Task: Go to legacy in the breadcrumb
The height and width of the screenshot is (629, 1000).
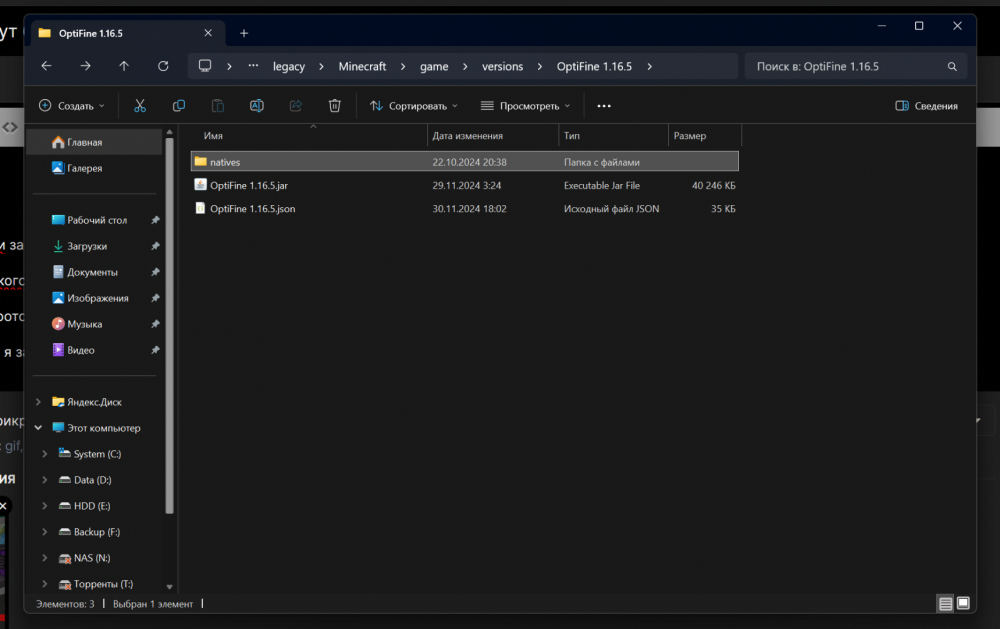Action: coord(289,66)
